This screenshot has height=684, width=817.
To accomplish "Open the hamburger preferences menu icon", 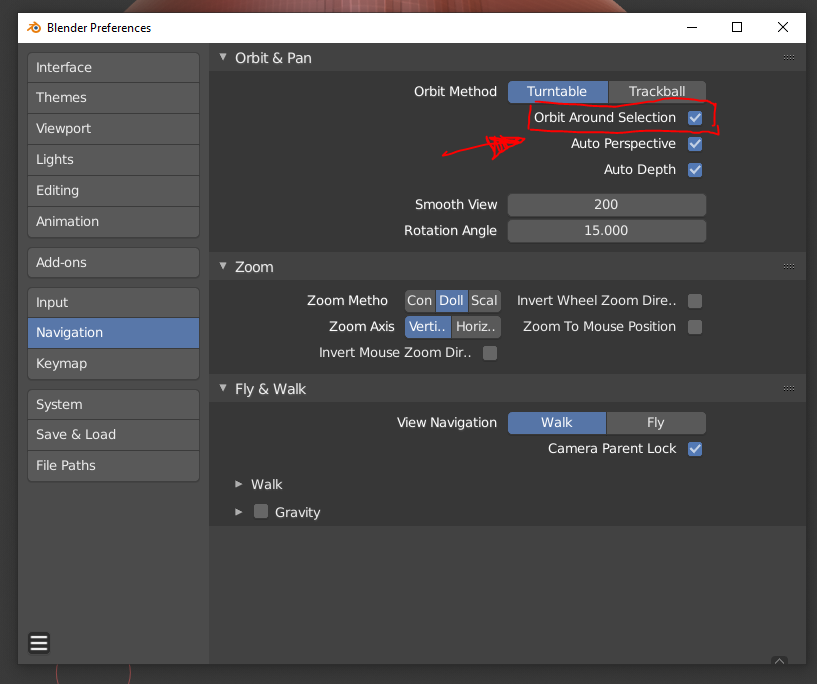I will (39, 643).
